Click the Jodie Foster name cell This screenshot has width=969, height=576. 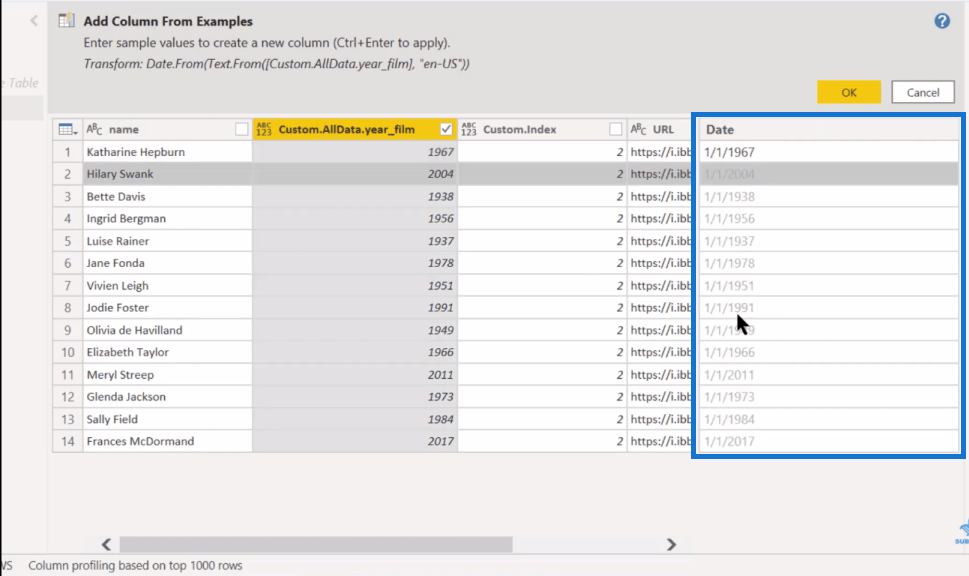click(167, 308)
